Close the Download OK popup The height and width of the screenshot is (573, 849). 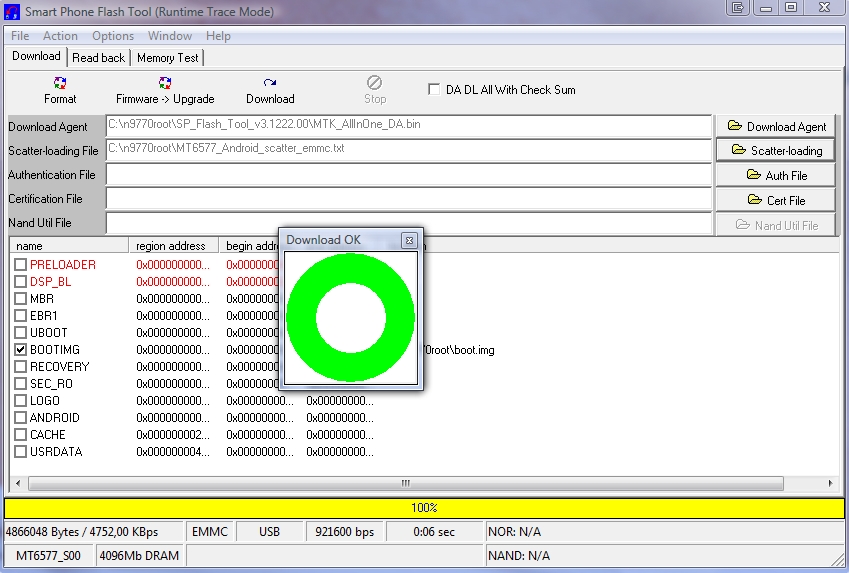point(409,240)
